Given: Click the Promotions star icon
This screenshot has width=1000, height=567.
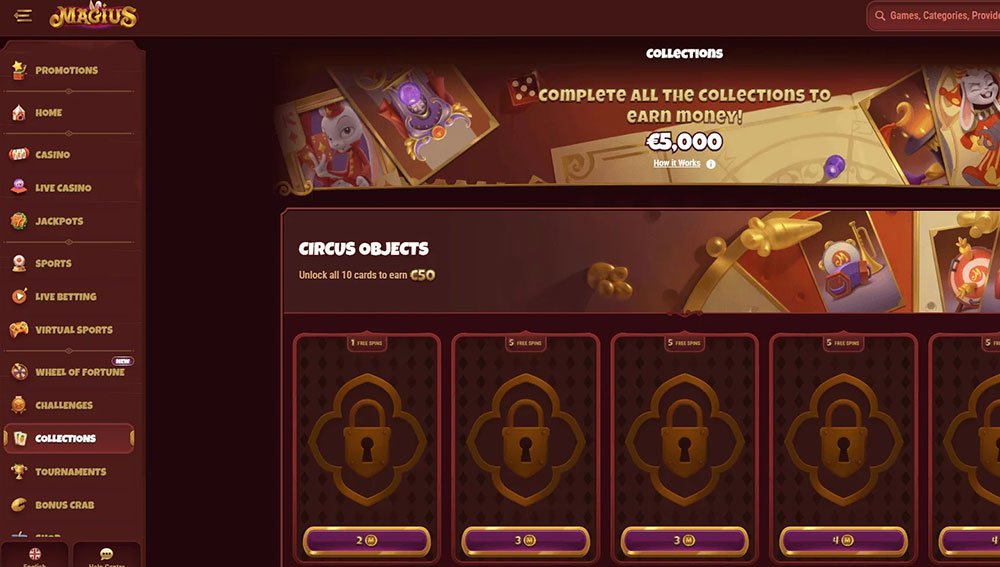Looking at the screenshot, I should tap(19, 70).
